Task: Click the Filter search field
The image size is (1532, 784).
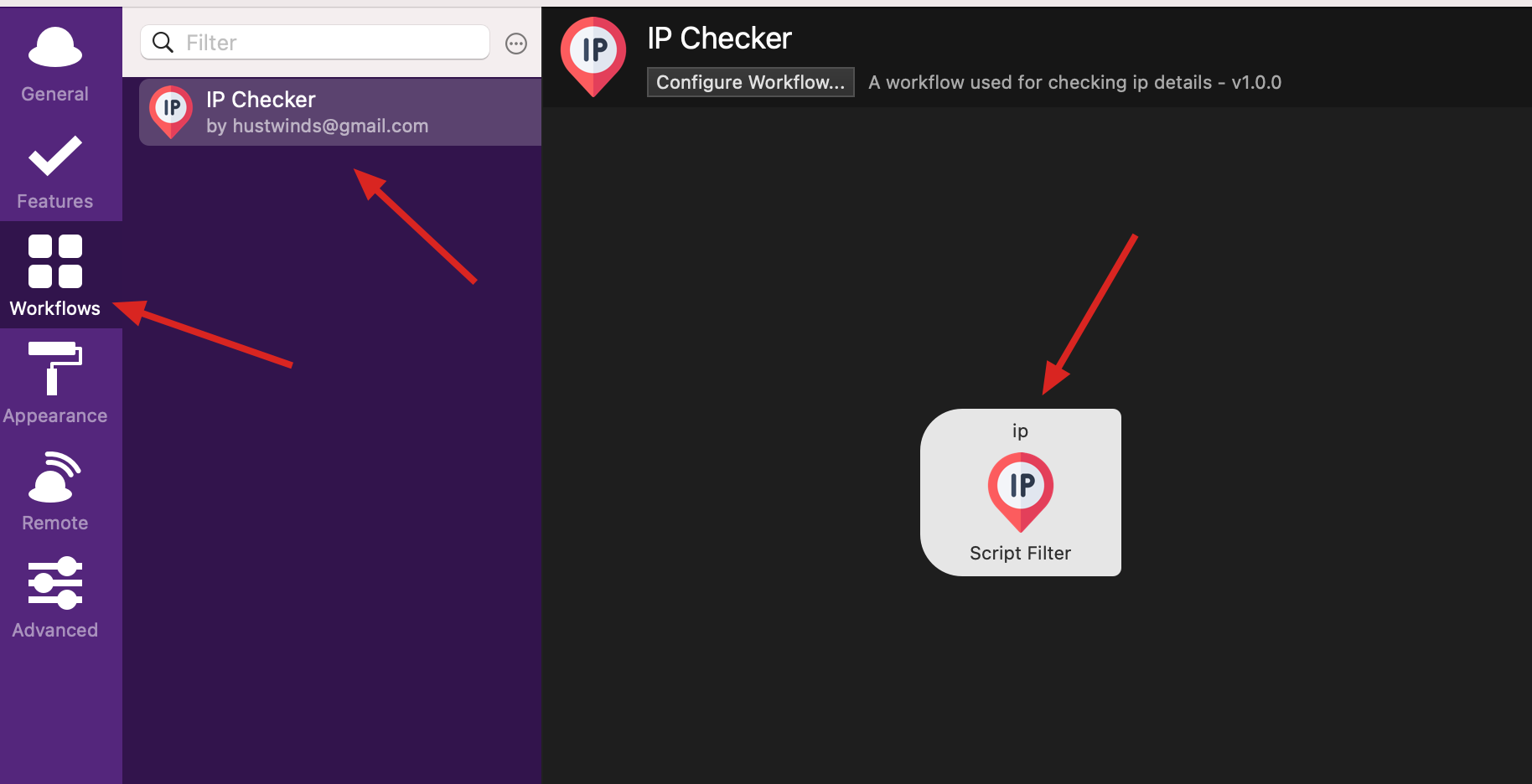Action: click(x=315, y=43)
